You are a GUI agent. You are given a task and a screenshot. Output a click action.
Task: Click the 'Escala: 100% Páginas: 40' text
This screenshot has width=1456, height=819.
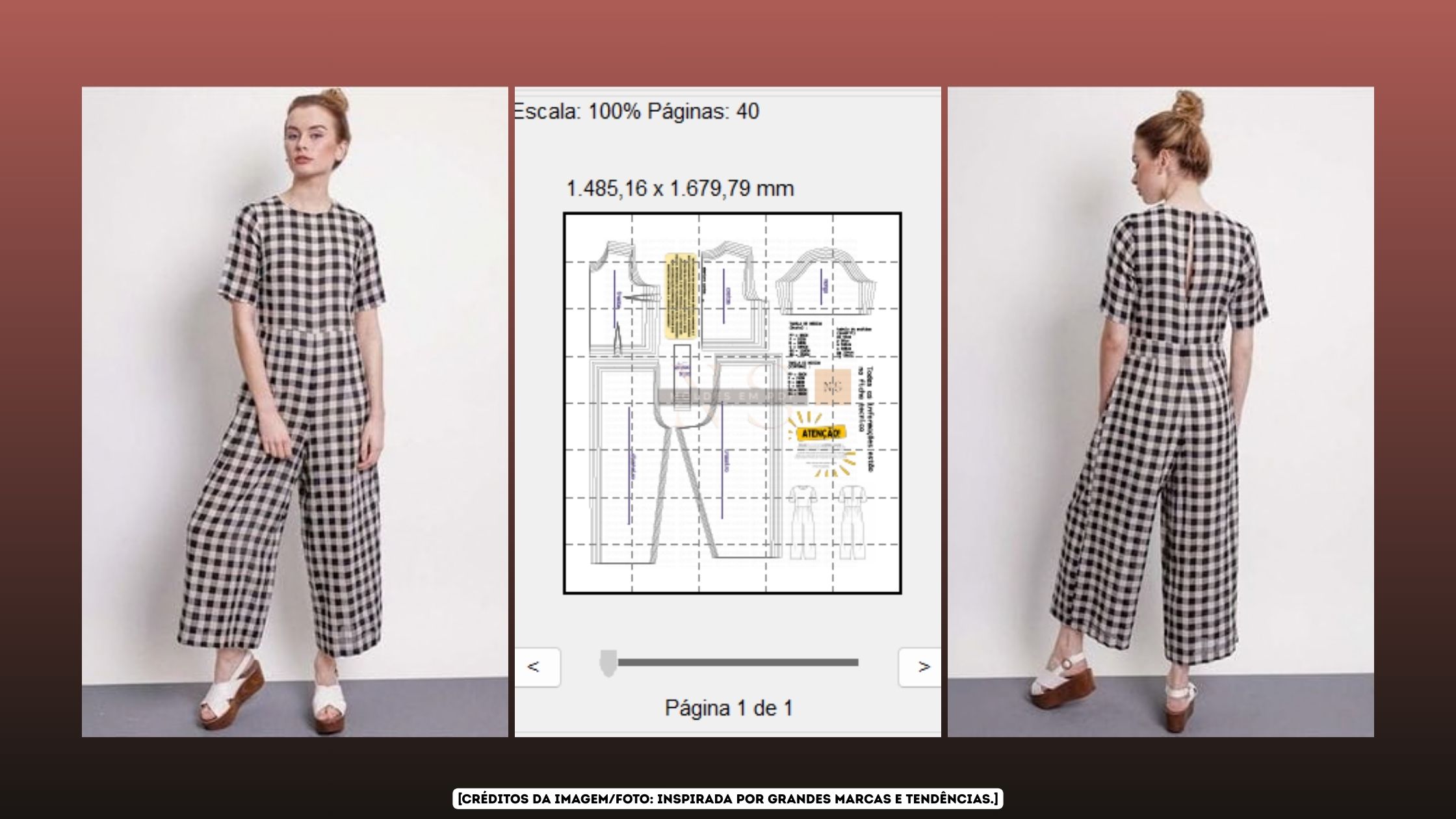click(x=637, y=112)
